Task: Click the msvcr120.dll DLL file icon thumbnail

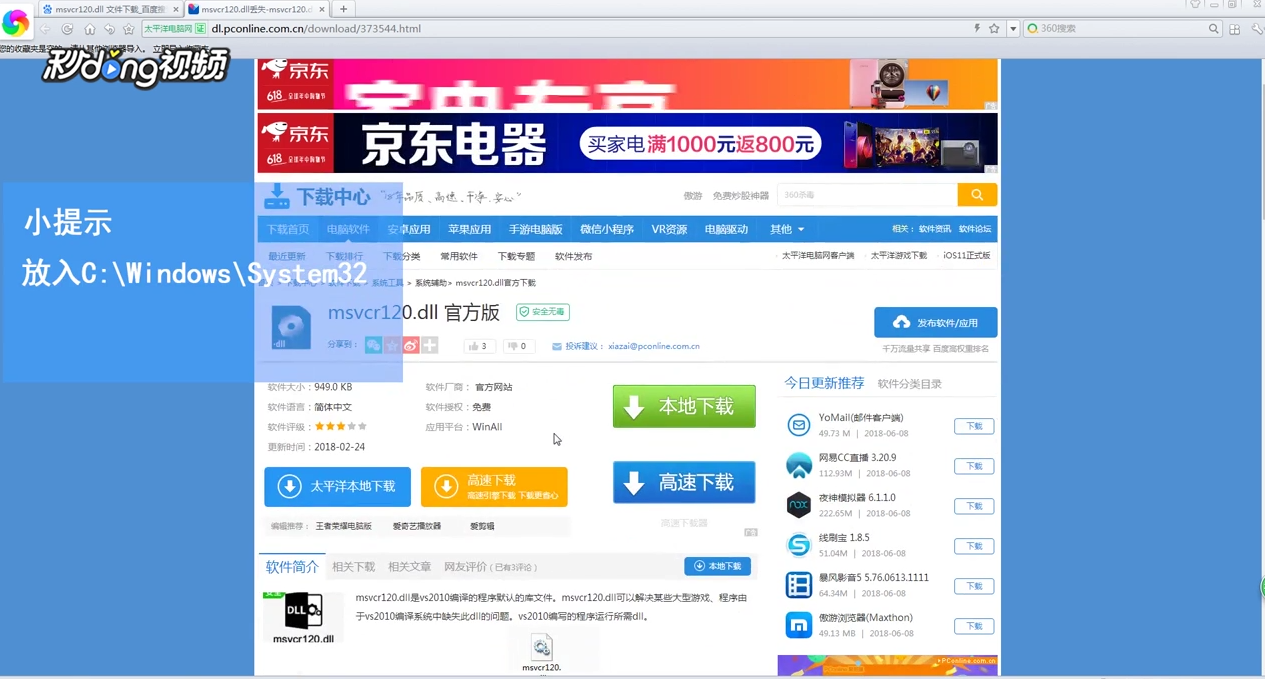Action: (303, 612)
